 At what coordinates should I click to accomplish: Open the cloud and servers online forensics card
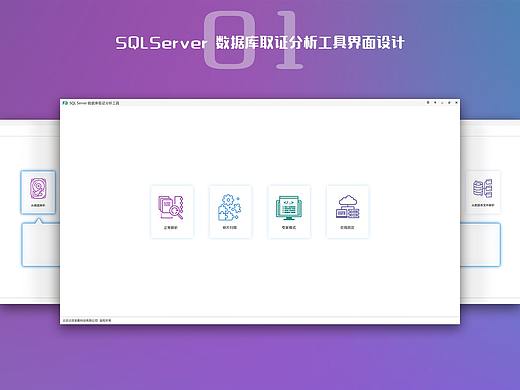click(347, 212)
